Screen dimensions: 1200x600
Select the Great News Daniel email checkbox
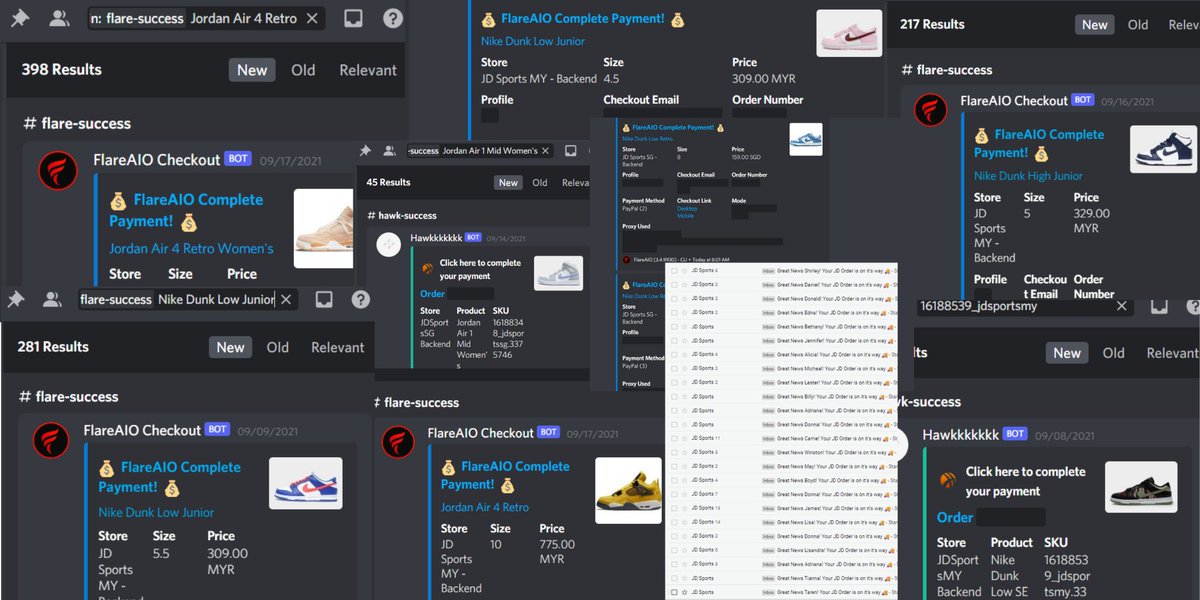674,284
